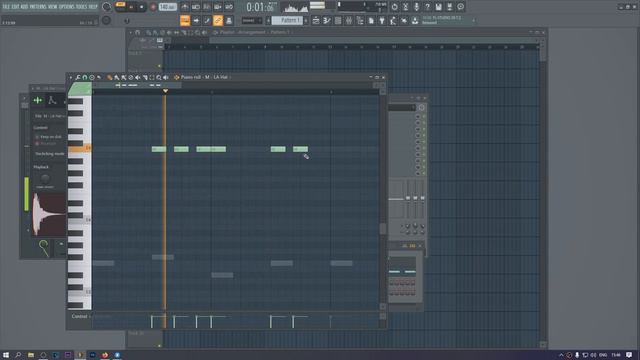The height and width of the screenshot is (360, 640).
Task: Open the Pattern 1 selector
Action: tap(288, 20)
